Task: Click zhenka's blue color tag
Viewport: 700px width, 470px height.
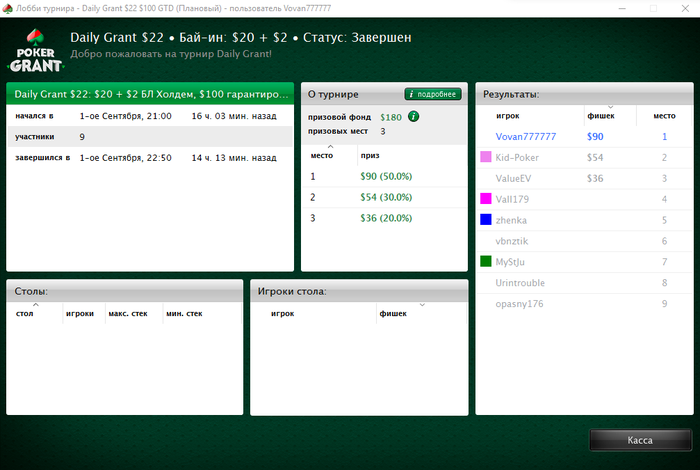Action: coord(486,220)
